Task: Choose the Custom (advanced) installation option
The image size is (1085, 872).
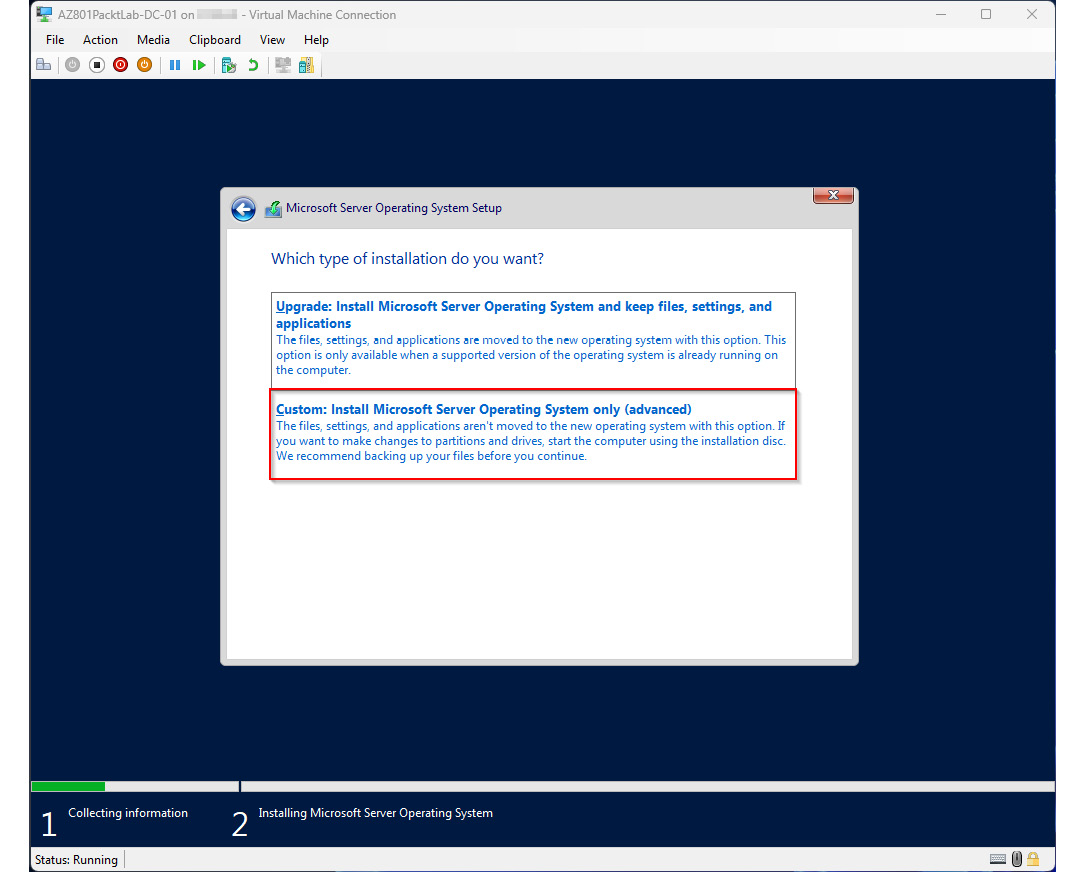Action: (533, 434)
